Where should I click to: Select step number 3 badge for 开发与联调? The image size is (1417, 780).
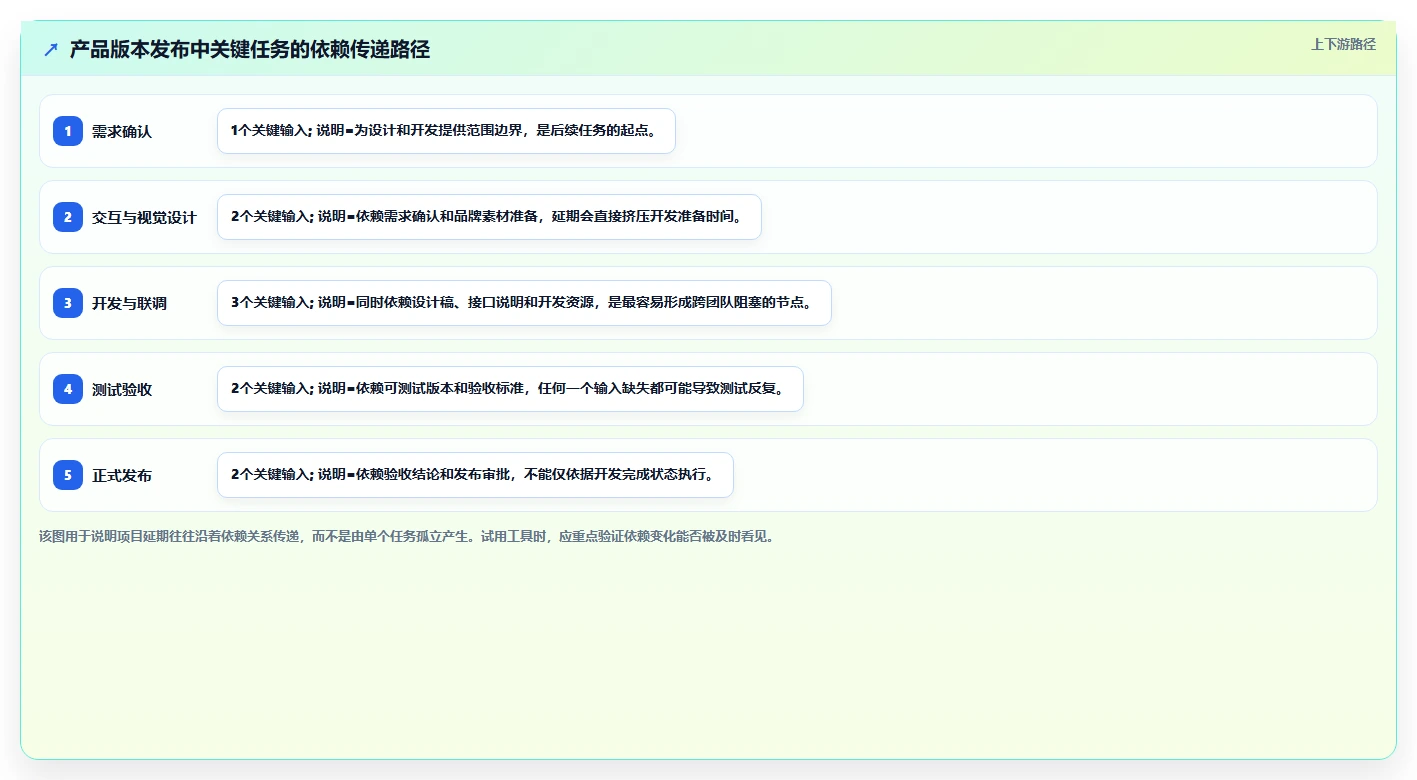(68, 303)
